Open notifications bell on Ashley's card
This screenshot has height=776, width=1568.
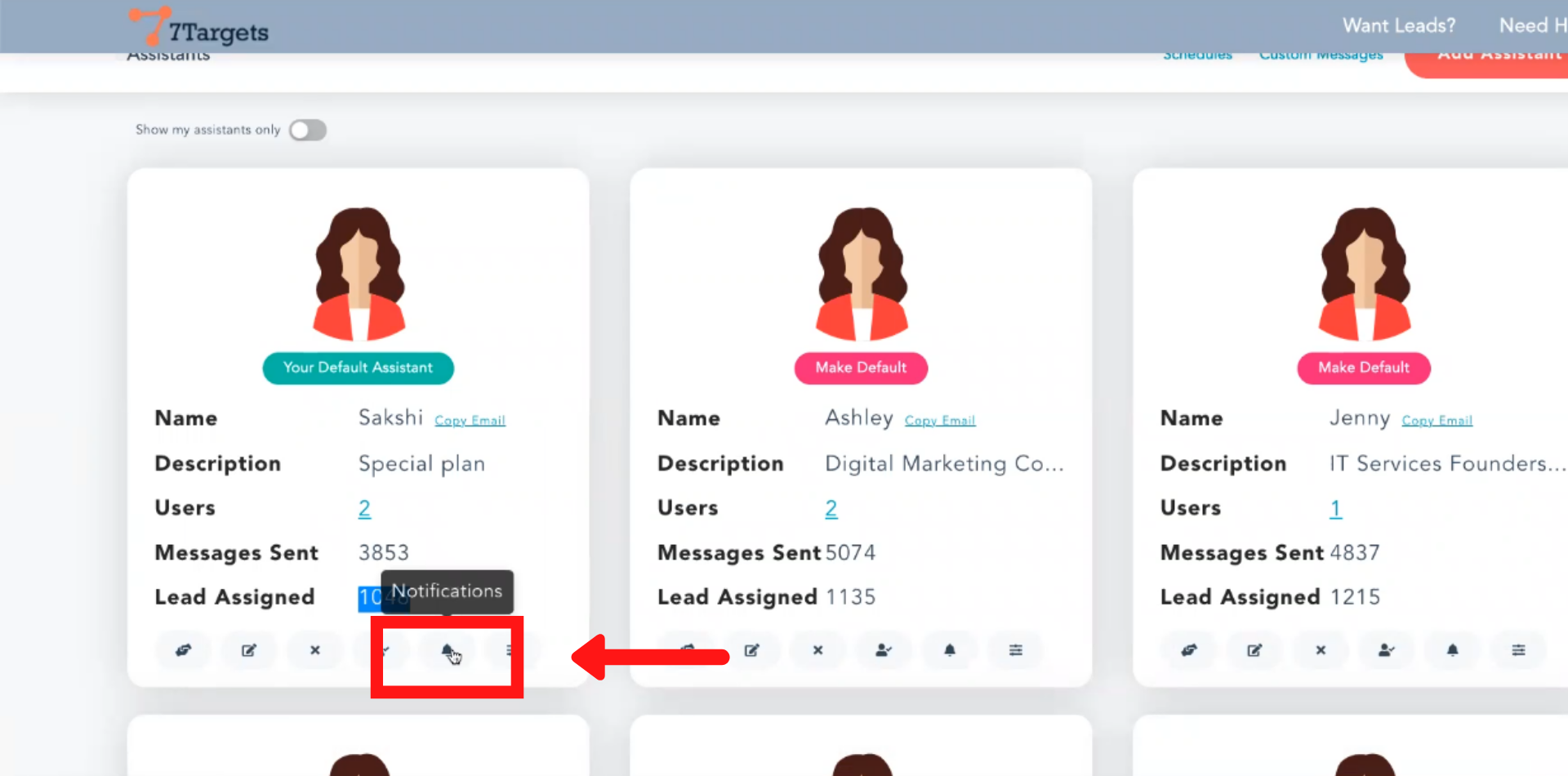[950, 650]
